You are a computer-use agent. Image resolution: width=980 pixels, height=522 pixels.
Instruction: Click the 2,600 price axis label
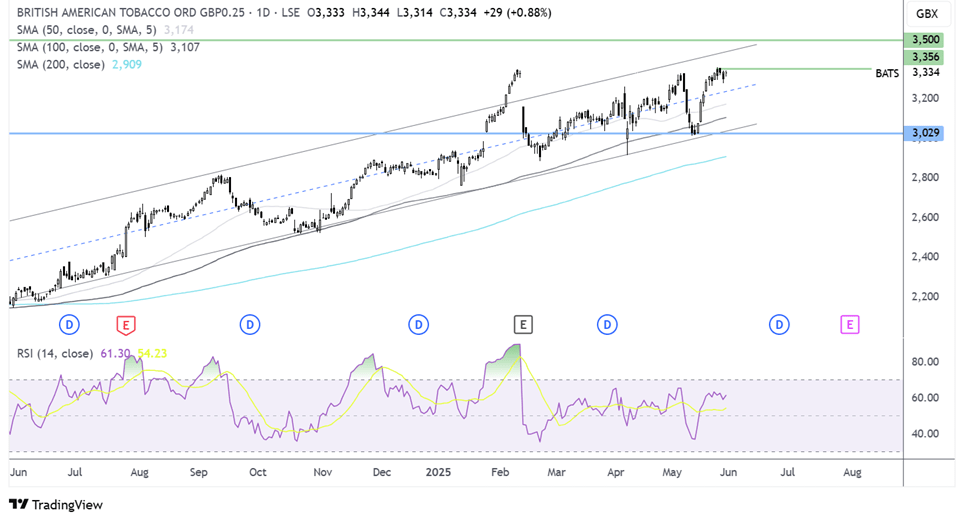(x=926, y=218)
